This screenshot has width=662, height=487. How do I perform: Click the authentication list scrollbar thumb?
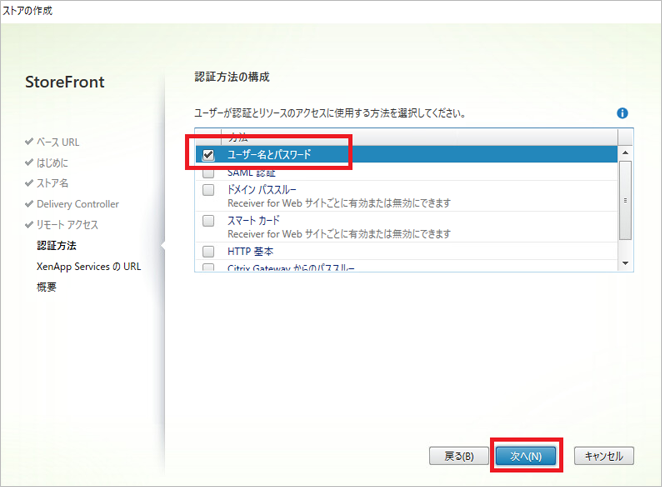[625, 200]
